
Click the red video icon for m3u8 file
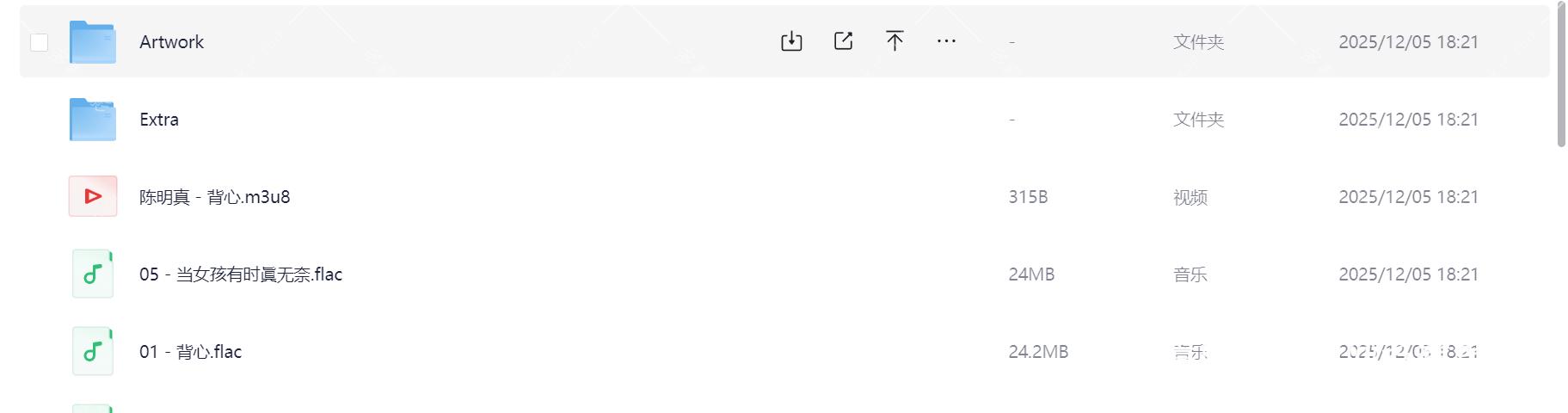coord(93,196)
